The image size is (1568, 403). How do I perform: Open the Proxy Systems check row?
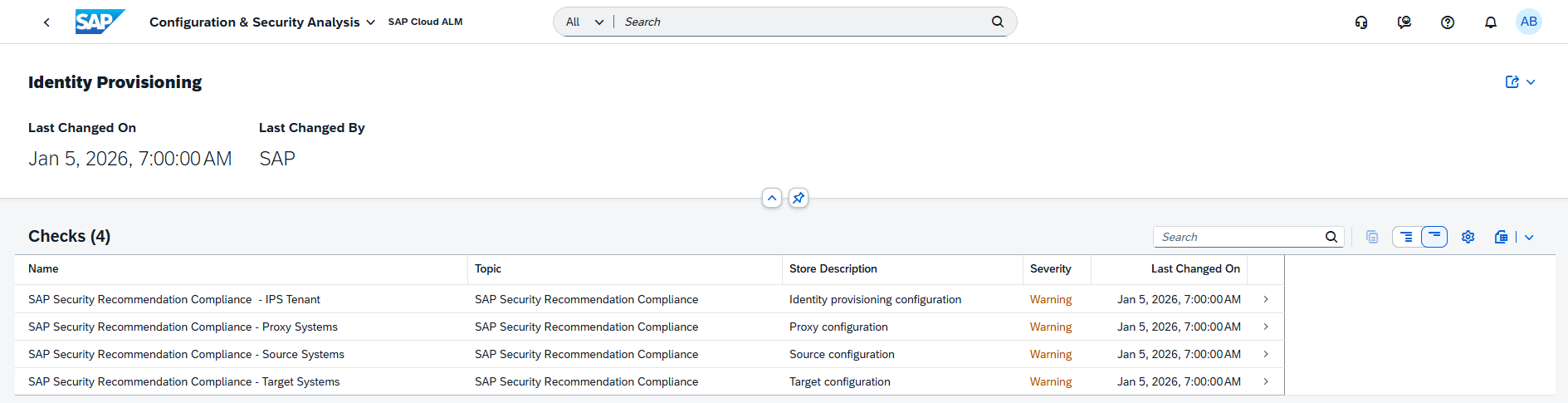click(183, 327)
